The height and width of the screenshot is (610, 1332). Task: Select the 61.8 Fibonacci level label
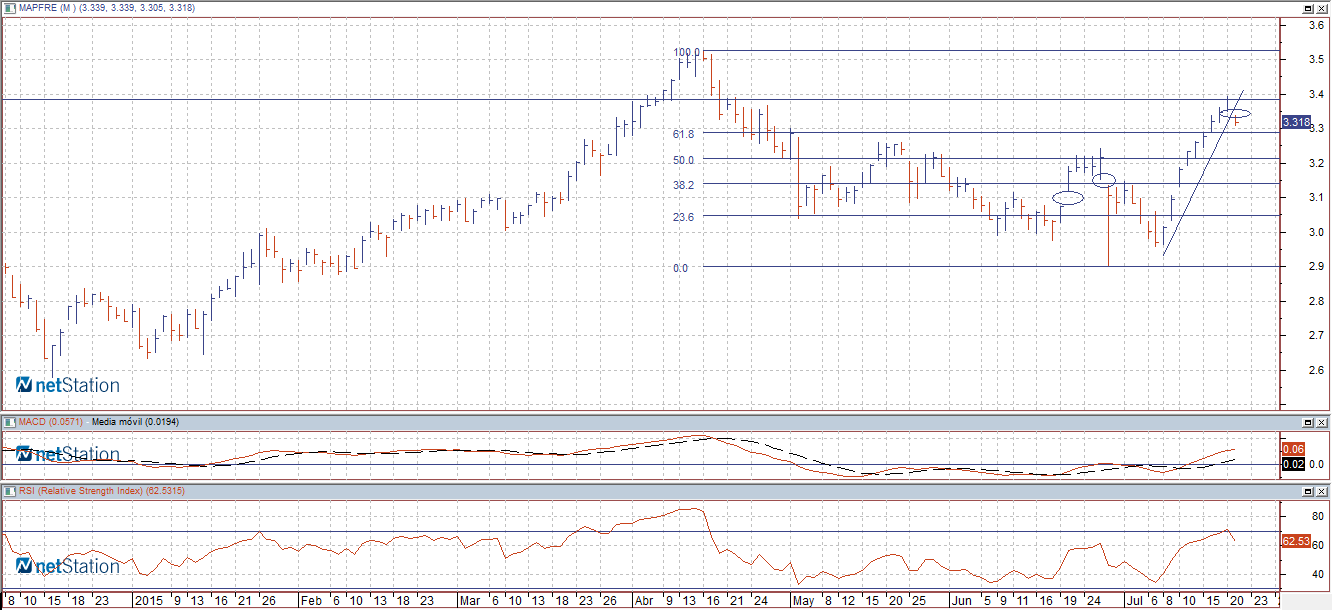coord(684,133)
